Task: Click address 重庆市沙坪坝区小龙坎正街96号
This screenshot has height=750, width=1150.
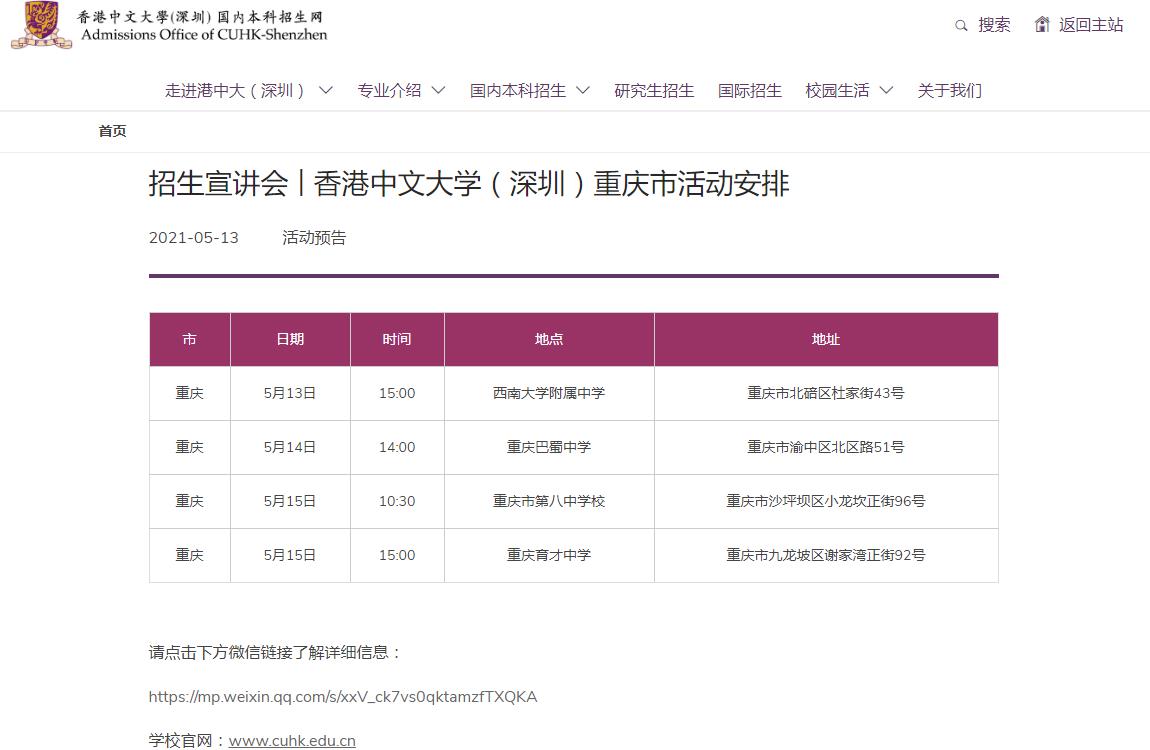Action: pyautogui.click(x=826, y=501)
